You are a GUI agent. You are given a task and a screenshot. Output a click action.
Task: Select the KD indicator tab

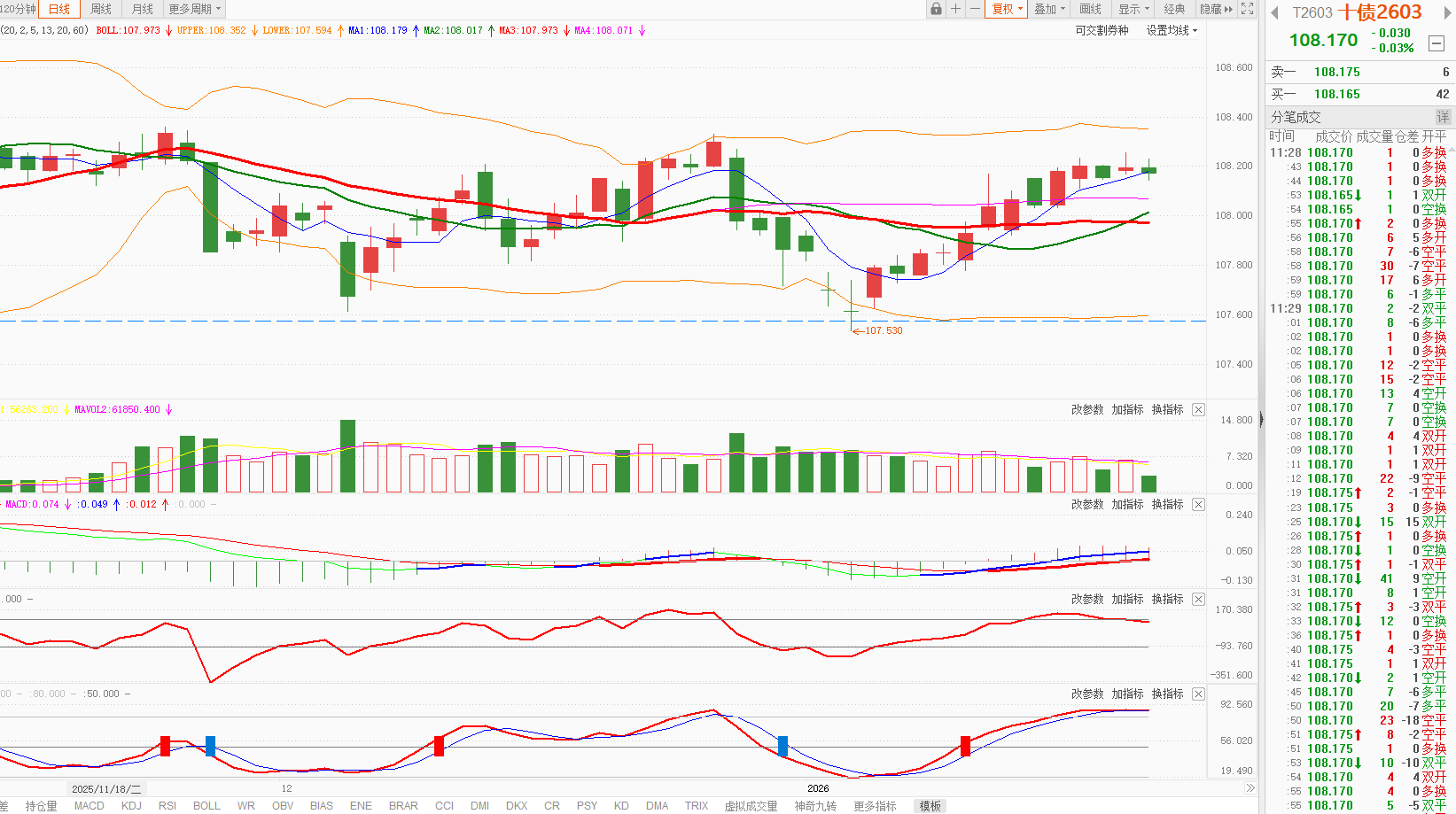[621, 806]
